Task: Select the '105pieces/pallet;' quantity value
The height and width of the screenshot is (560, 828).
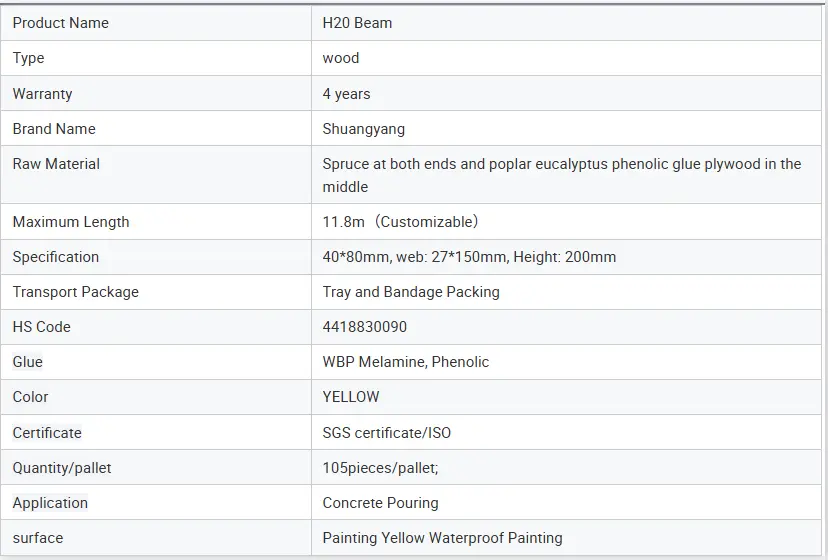Action: coord(380,468)
